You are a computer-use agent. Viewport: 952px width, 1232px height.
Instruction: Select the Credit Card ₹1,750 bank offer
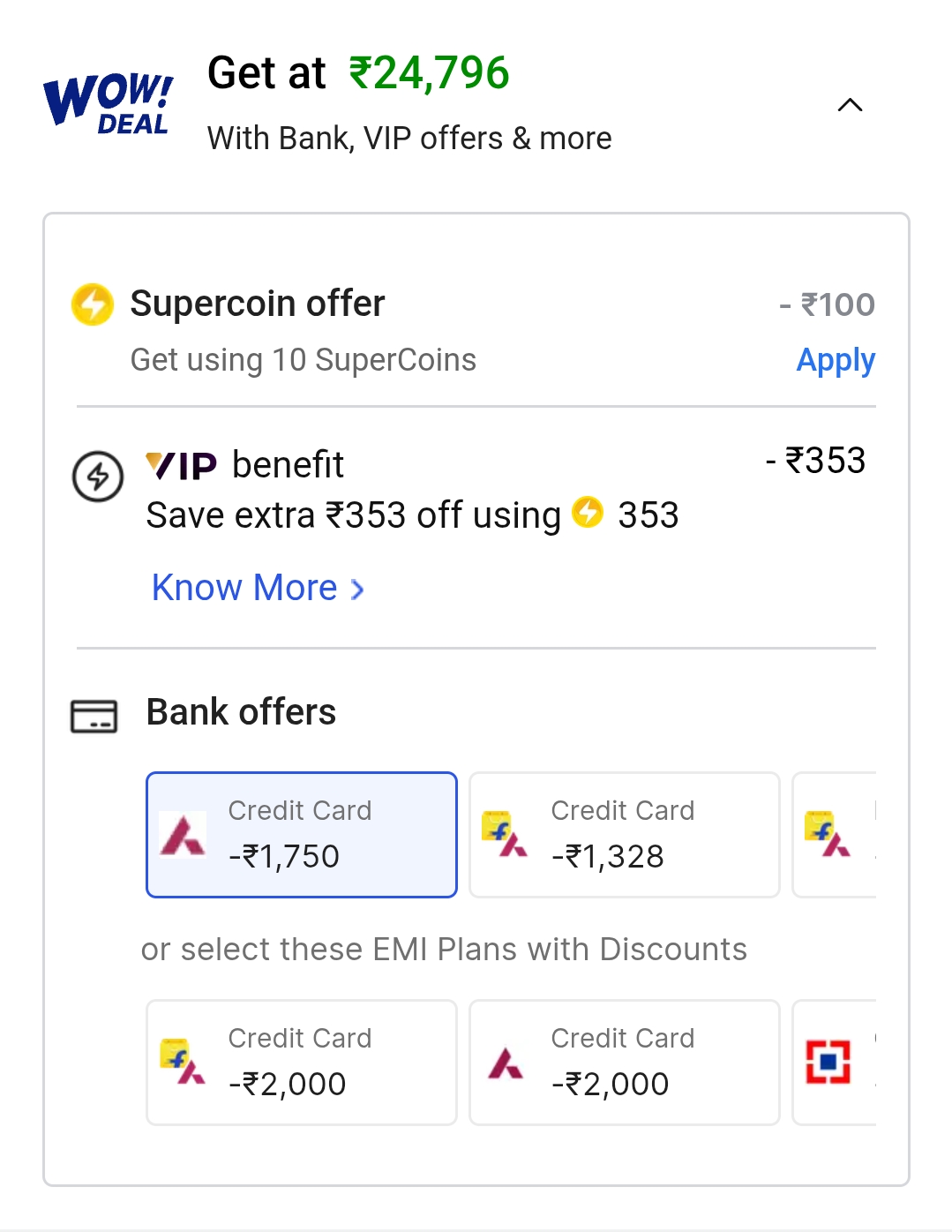302,835
